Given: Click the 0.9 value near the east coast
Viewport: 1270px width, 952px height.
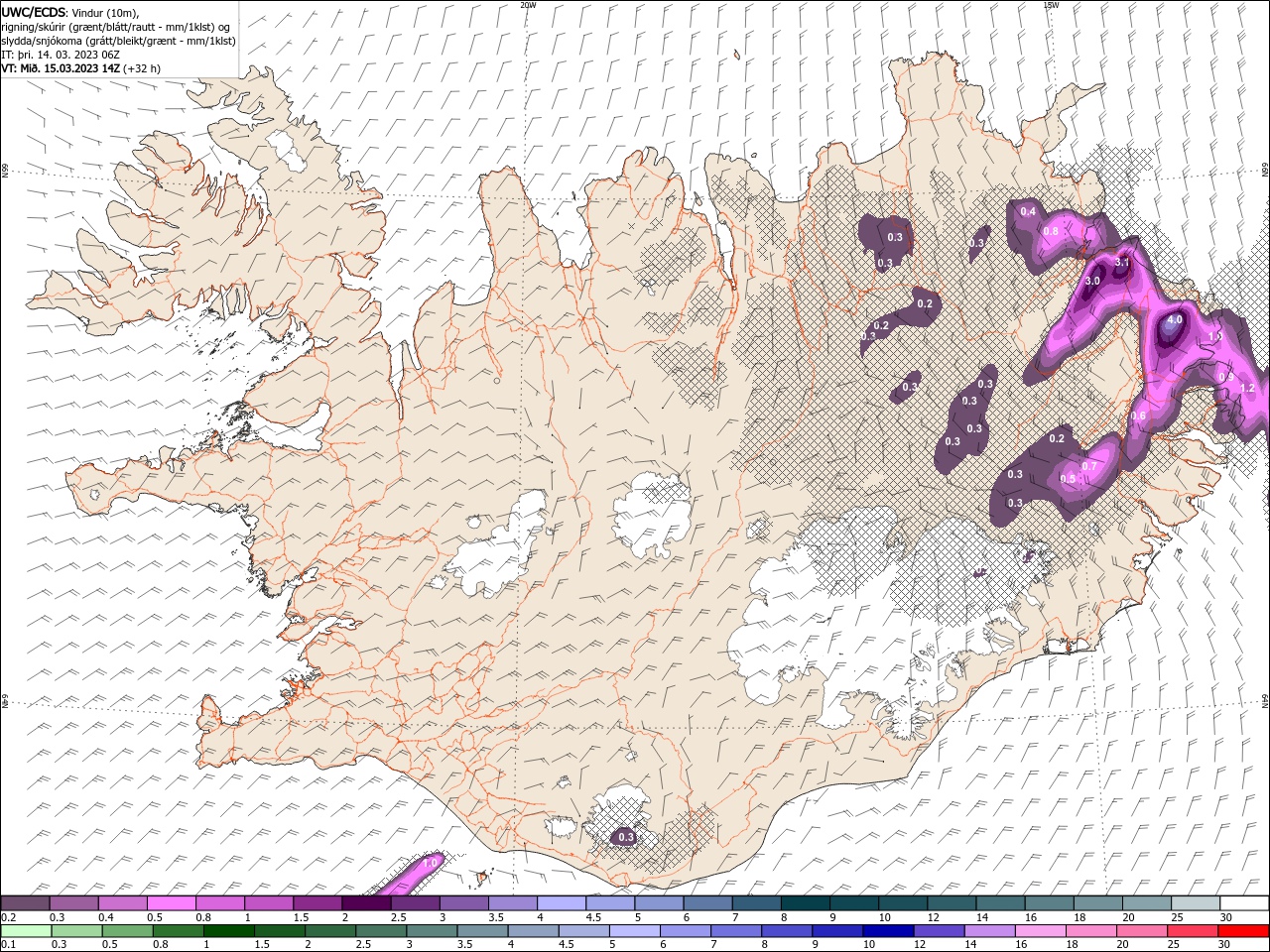Looking at the screenshot, I should [1226, 377].
